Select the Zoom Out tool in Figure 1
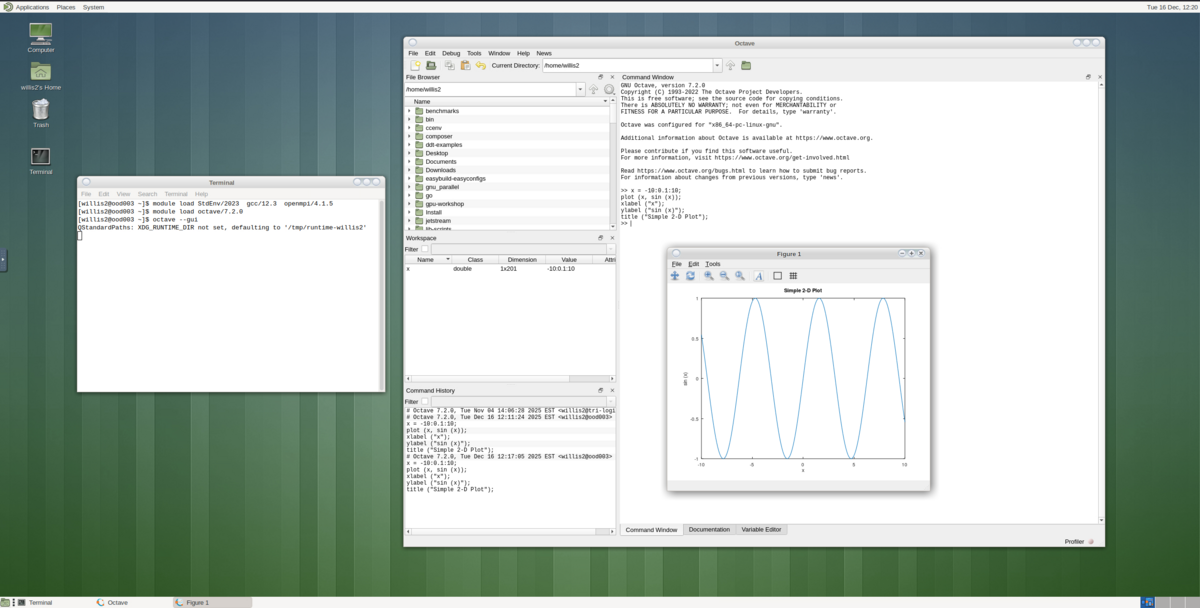Screen dimensions: 1200x608 pos(724,276)
